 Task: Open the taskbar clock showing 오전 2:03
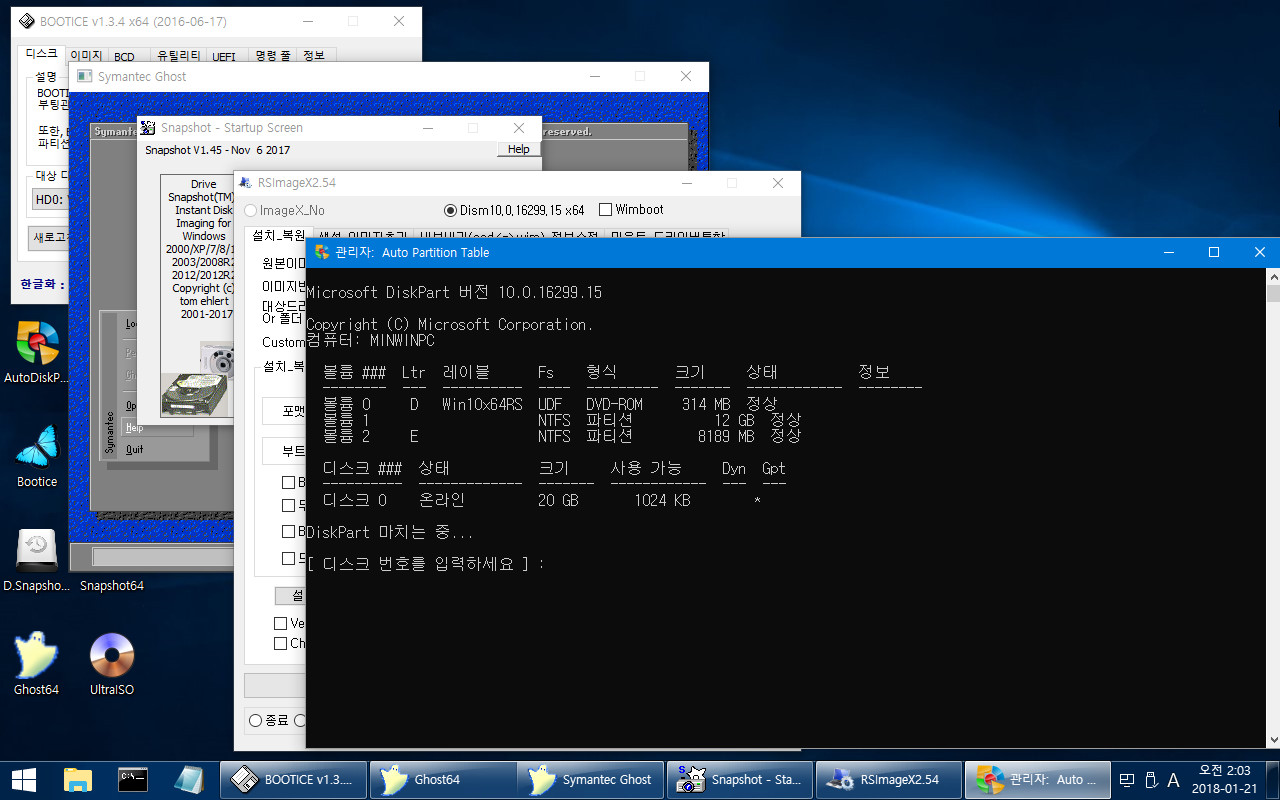1225,779
